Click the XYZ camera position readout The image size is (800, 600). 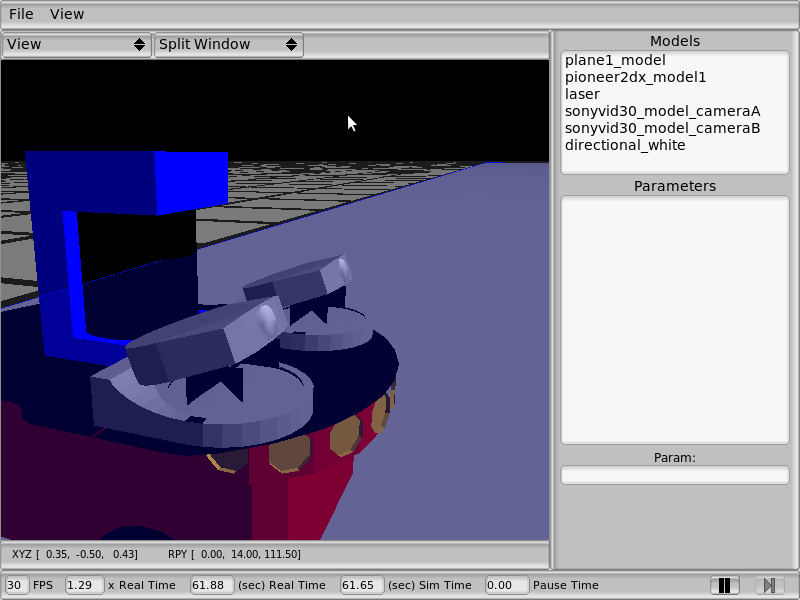74,554
